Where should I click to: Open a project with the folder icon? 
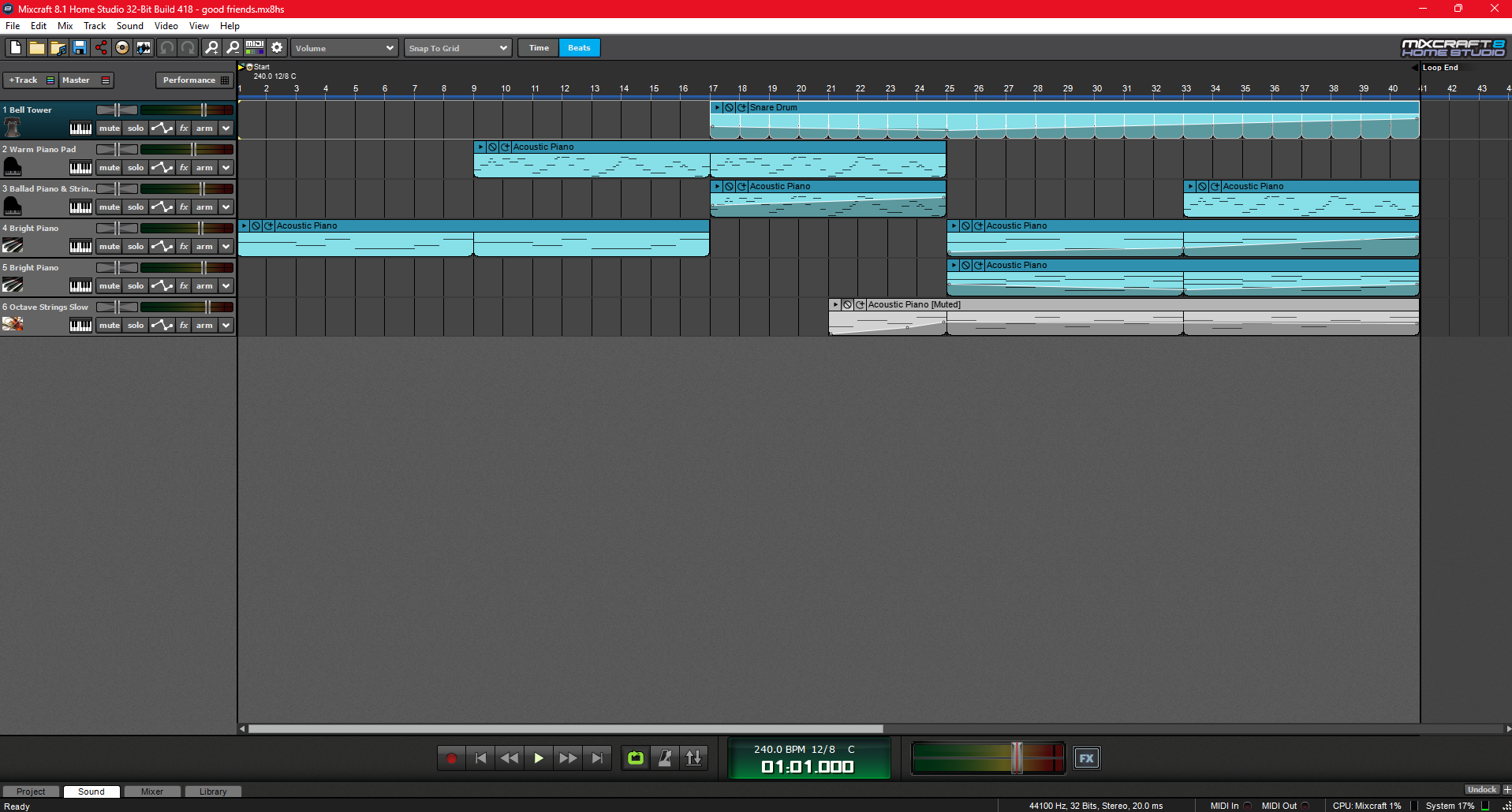pos(36,48)
